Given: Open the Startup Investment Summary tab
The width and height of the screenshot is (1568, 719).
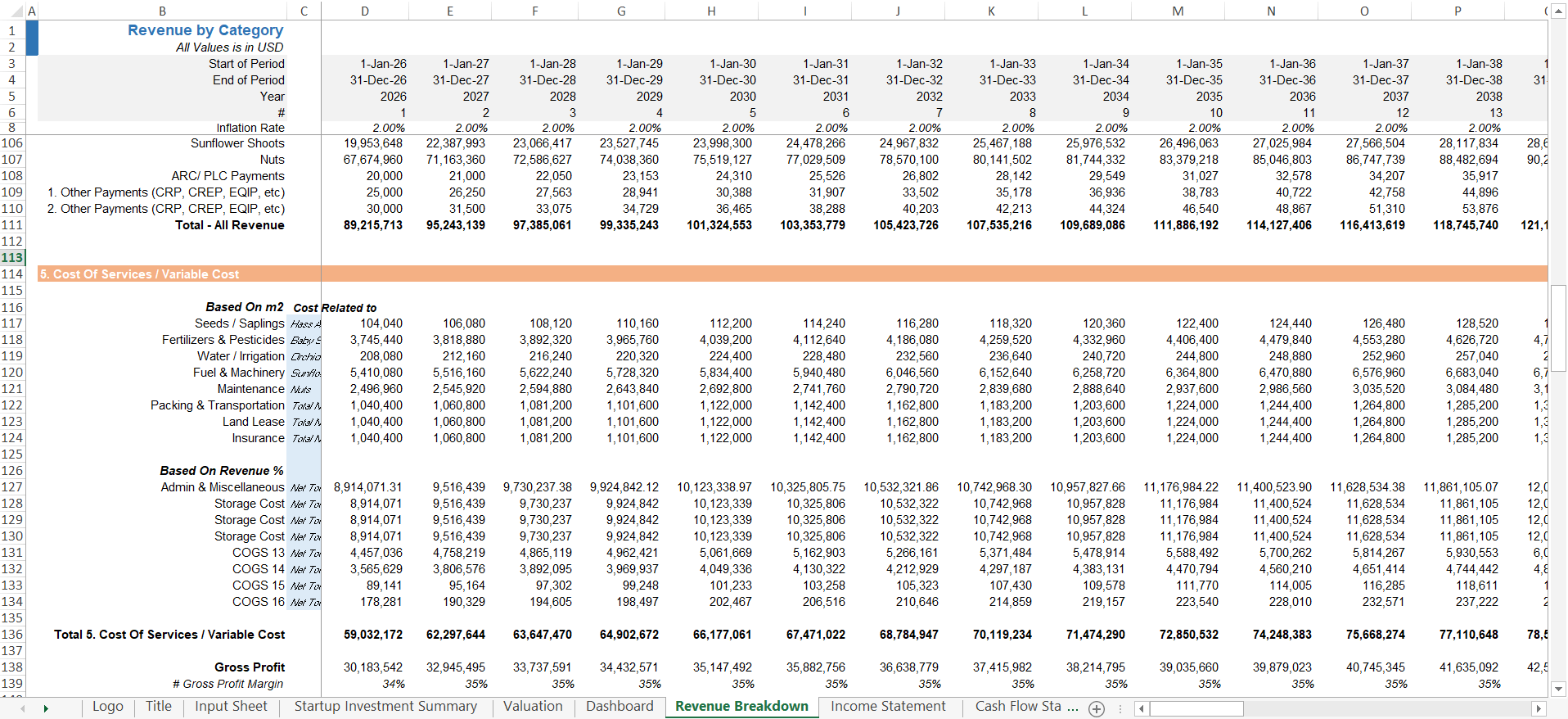Looking at the screenshot, I should tap(385, 707).
